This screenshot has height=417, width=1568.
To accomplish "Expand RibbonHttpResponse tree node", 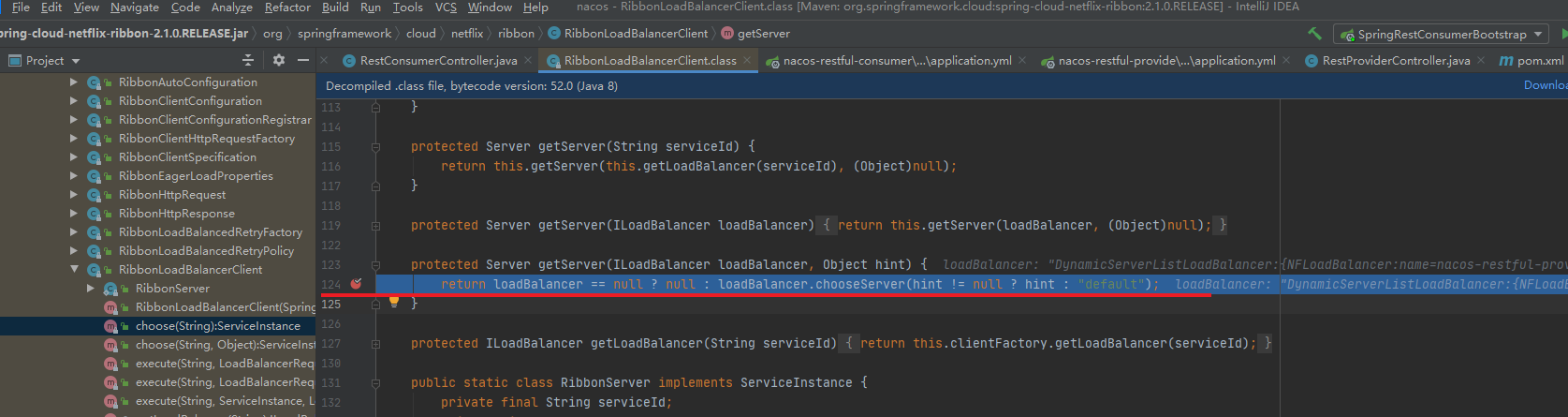I will 74,214.
